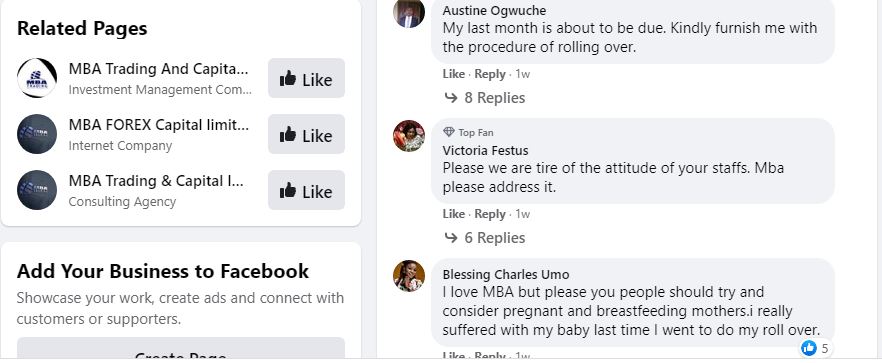Open the Blessing Charles Umo name link
The image size is (882, 363).
506,275
